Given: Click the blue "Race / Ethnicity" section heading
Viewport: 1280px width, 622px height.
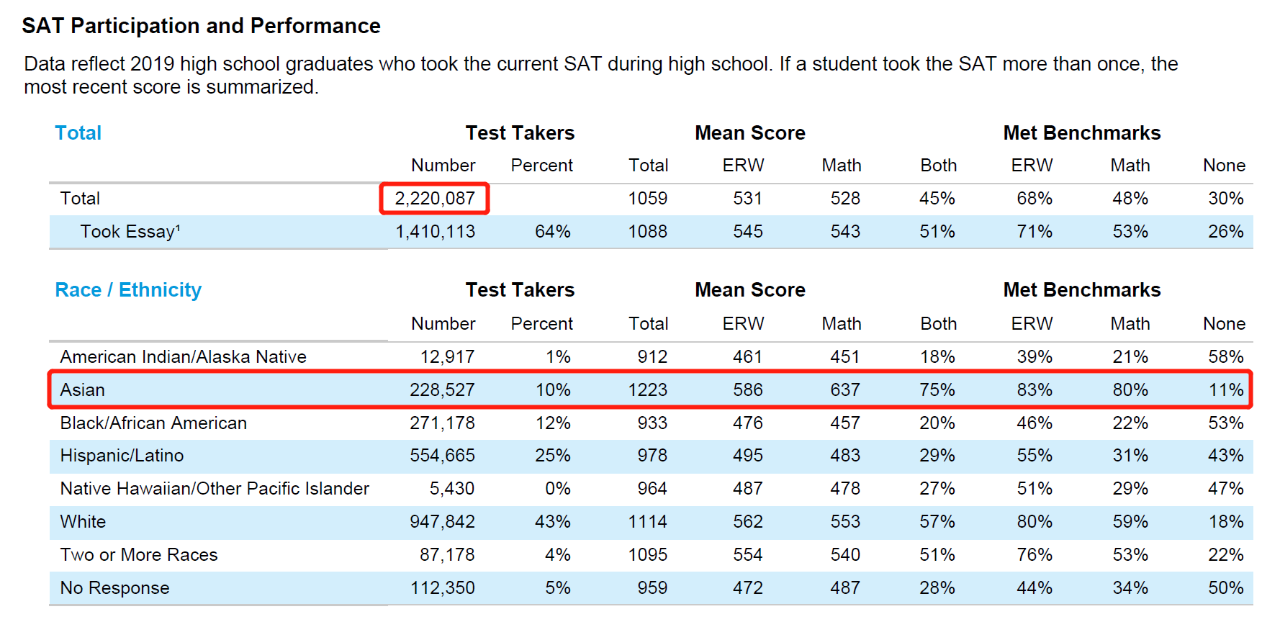Looking at the screenshot, I should (128, 290).
